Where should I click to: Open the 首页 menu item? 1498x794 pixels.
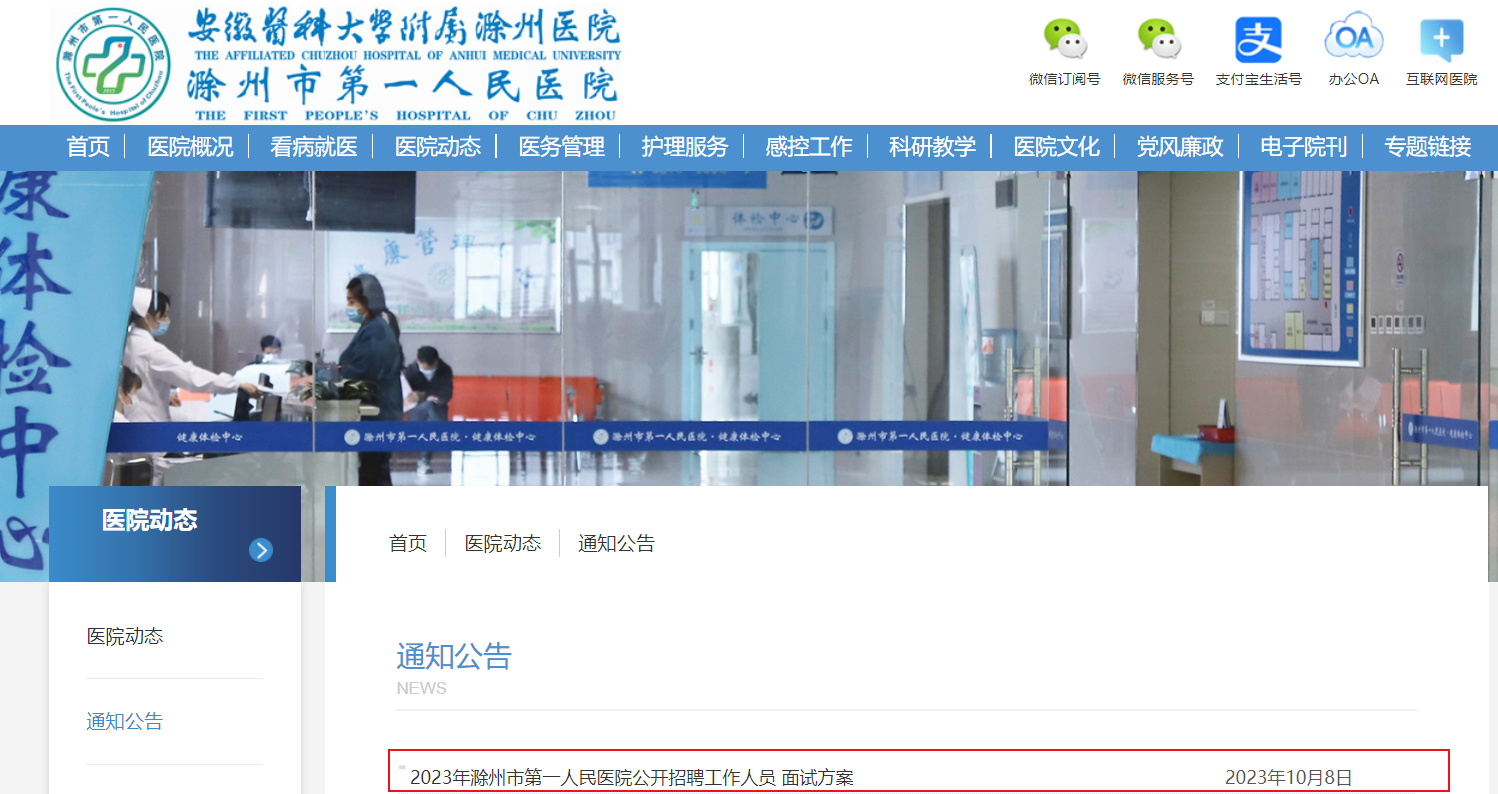click(88, 147)
